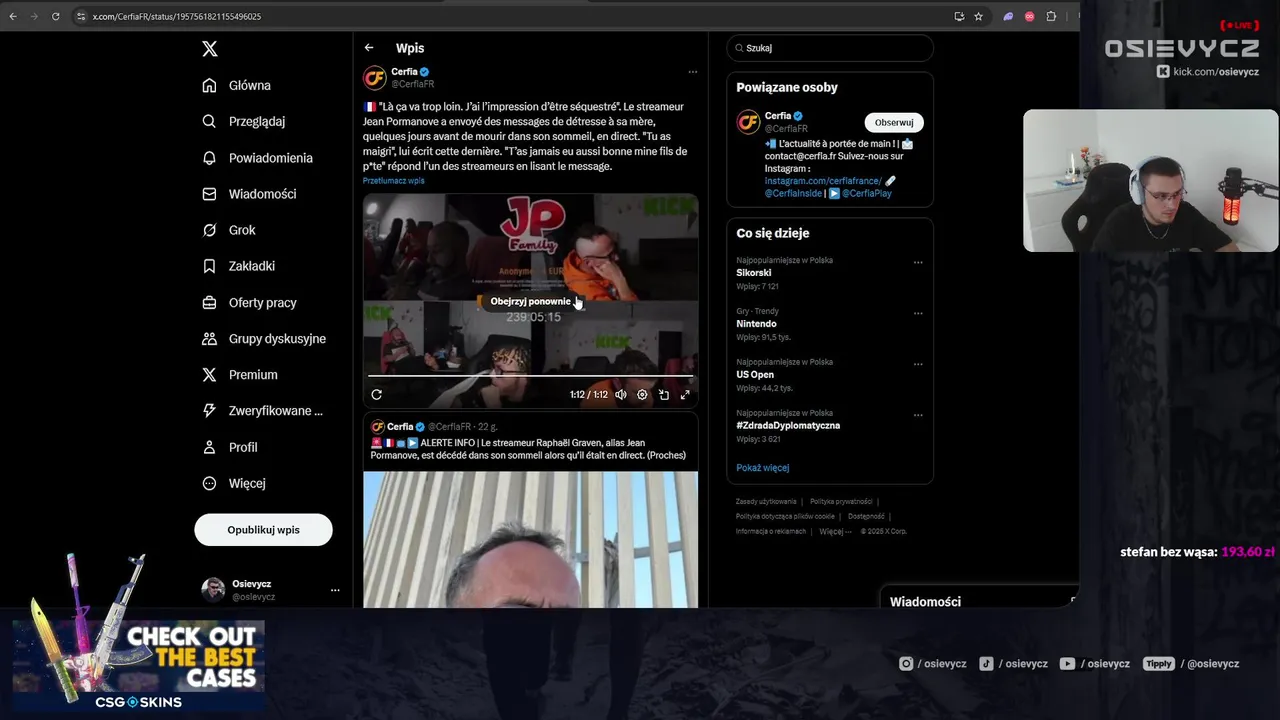Click Obserwuj button for Cerfia

point(894,122)
